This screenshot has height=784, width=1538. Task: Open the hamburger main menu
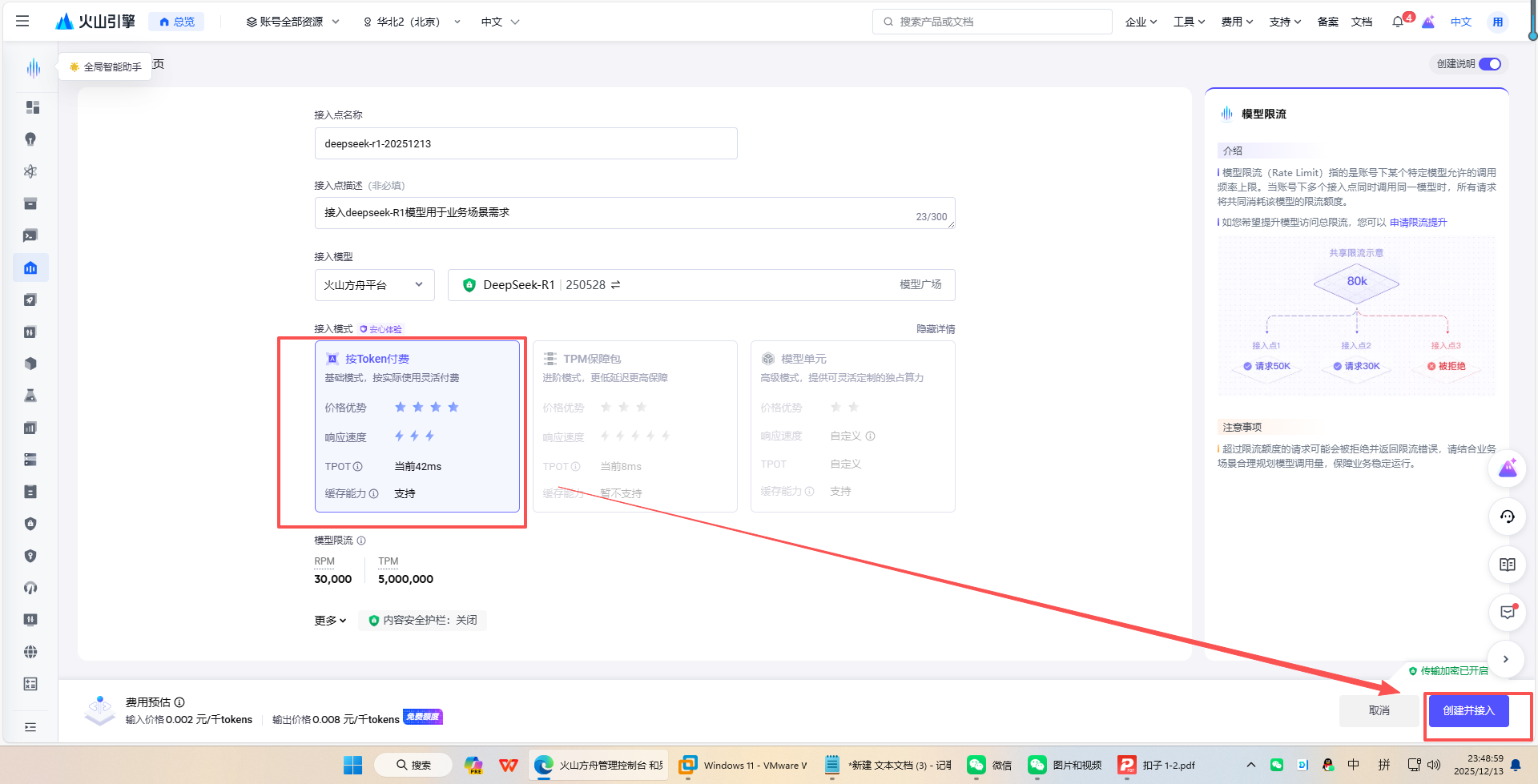[x=22, y=22]
